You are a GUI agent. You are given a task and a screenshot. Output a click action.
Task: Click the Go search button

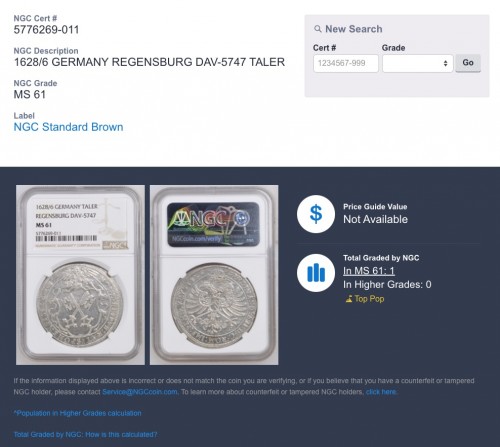(468, 63)
